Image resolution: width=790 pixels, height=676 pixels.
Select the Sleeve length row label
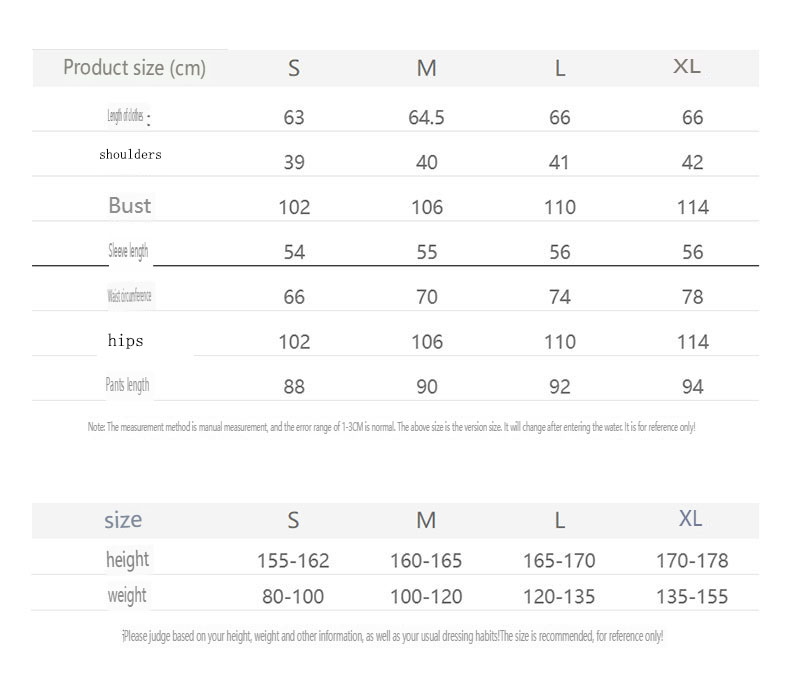coord(128,251)
